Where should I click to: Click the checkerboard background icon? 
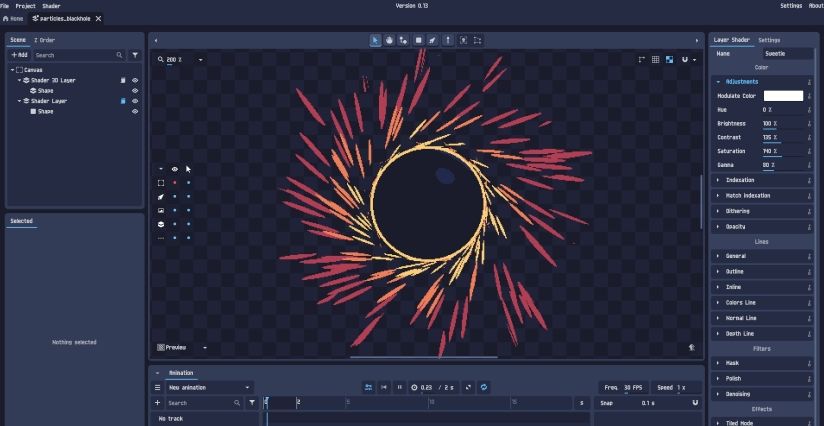coord(669,60)
